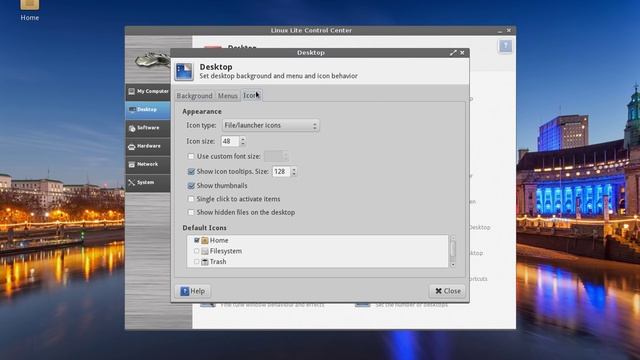
Task: Switch to the Menus tab
Action: tap(227, 96)
